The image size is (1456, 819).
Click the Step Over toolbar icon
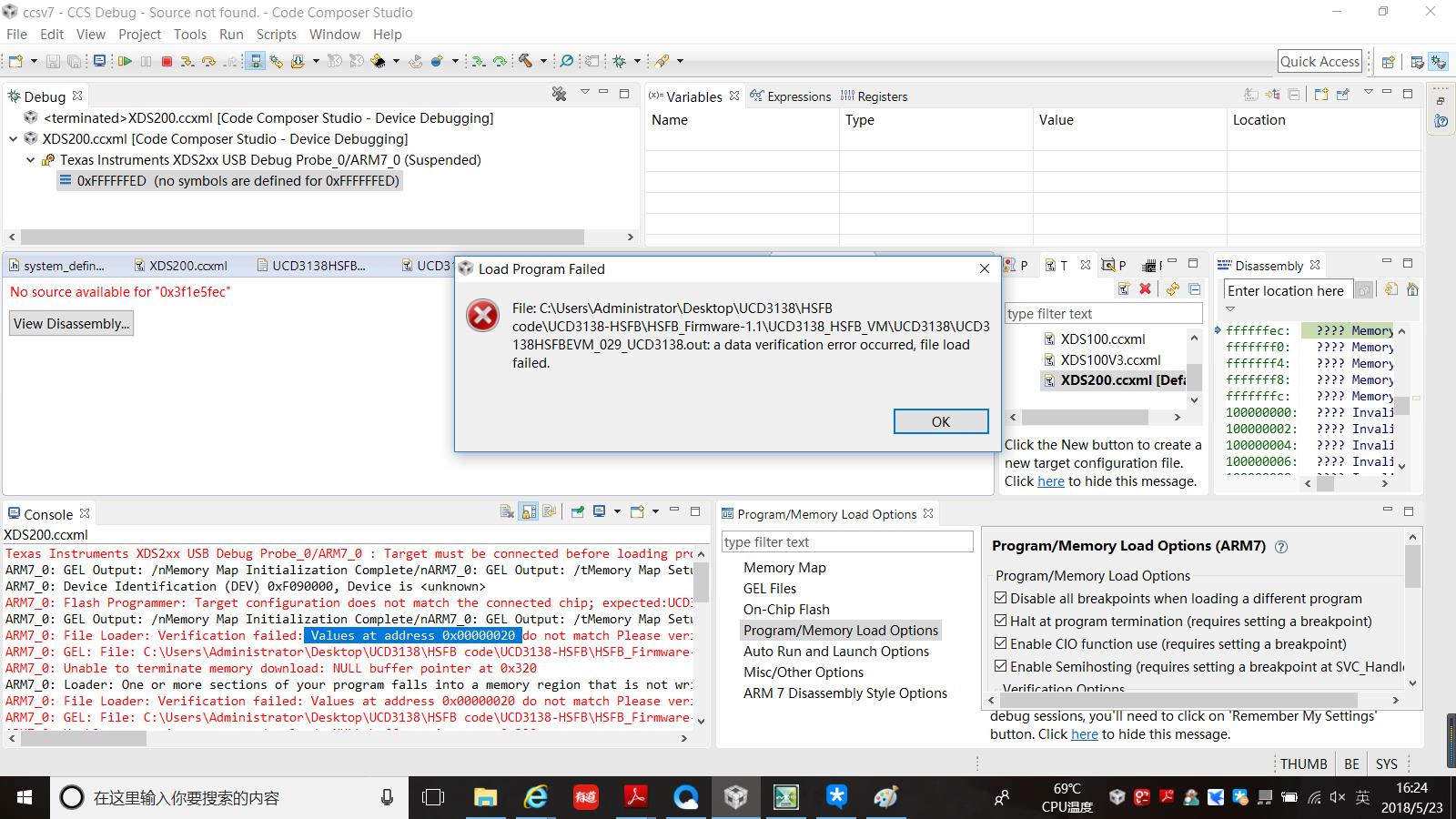[x=208, y=61]
